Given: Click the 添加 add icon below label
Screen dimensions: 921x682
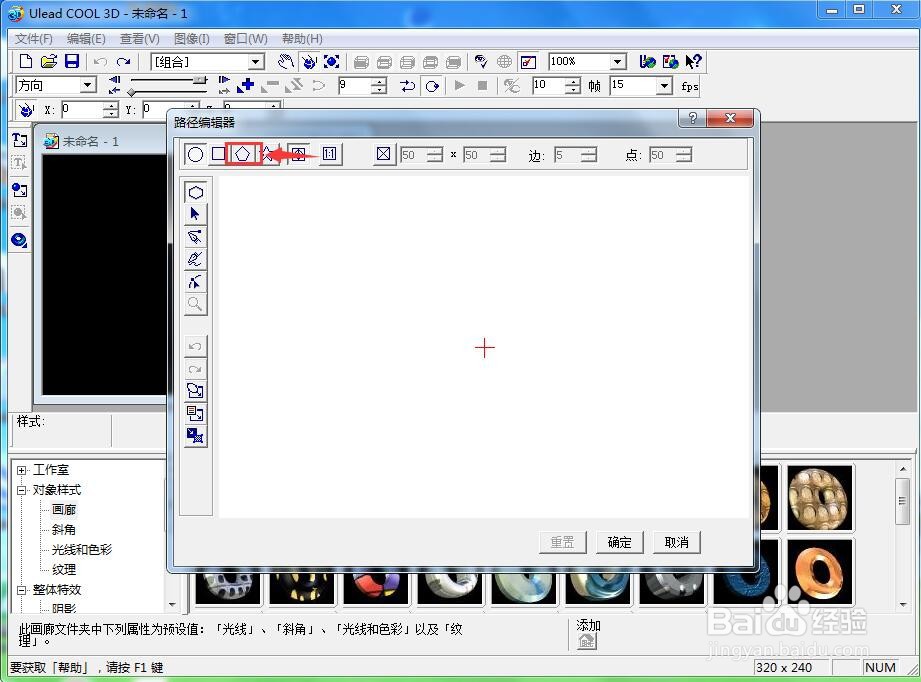Looking at the screenshot, I should pos(586,641).
